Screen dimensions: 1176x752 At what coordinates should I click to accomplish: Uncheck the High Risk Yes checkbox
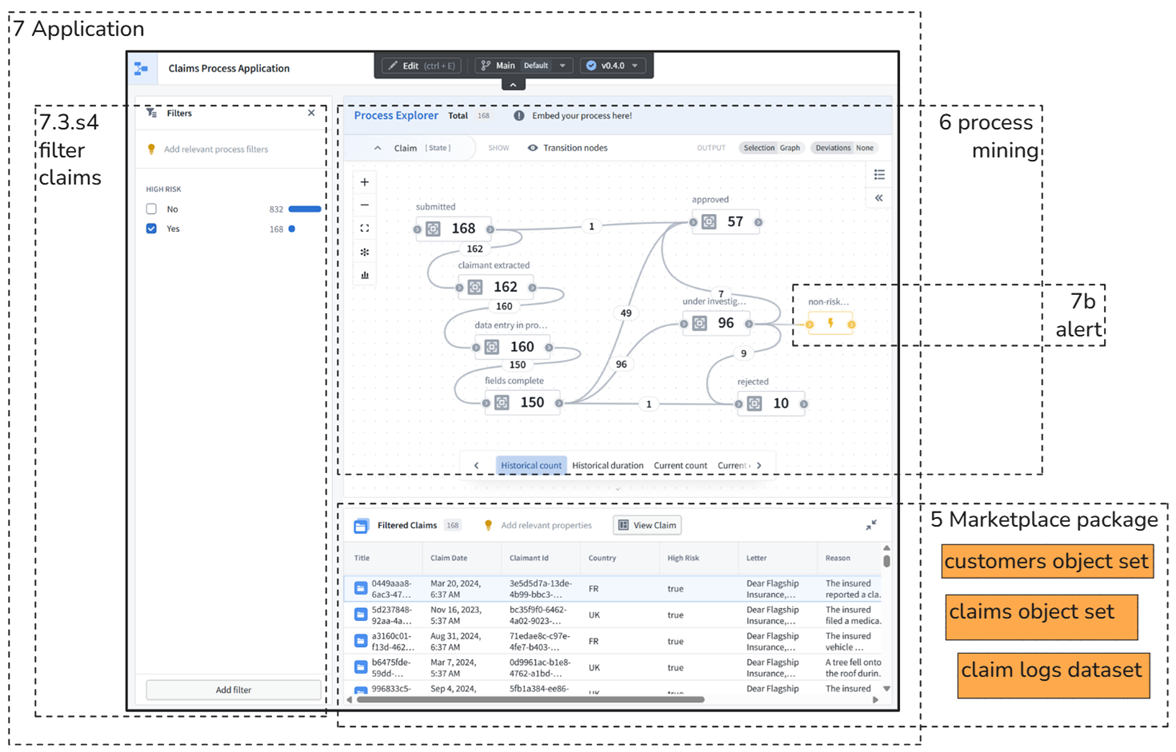click(x=152, y=229)
